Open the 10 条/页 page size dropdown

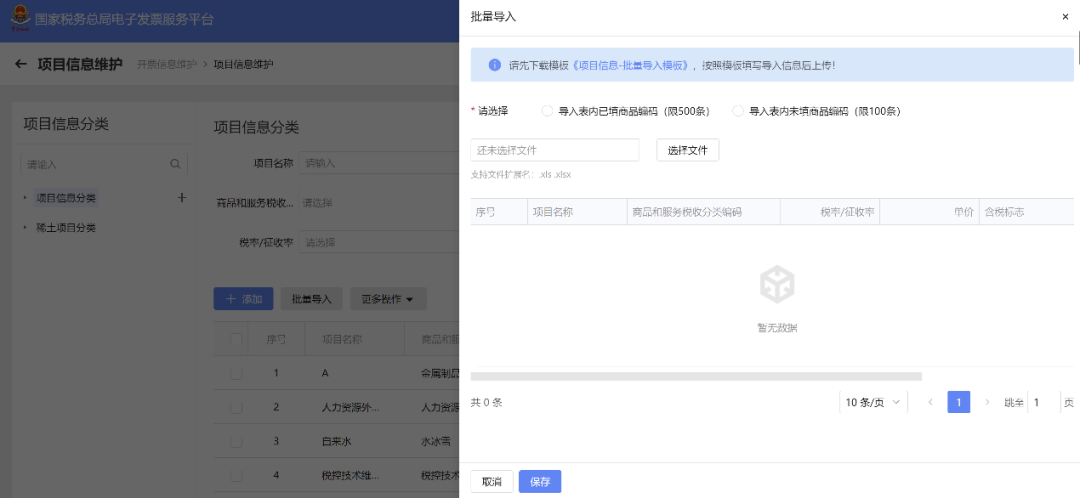[x=873, y=402]
